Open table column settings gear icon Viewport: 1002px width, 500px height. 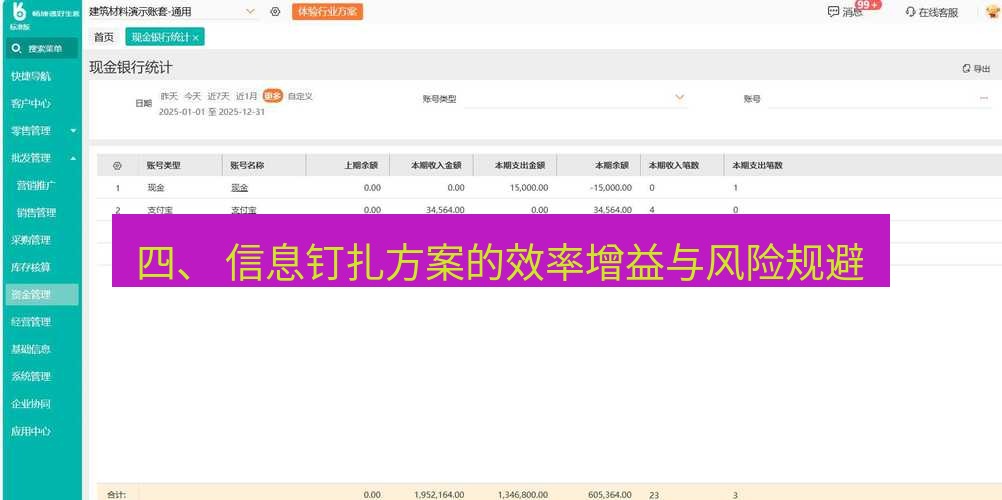pos(117,166)
